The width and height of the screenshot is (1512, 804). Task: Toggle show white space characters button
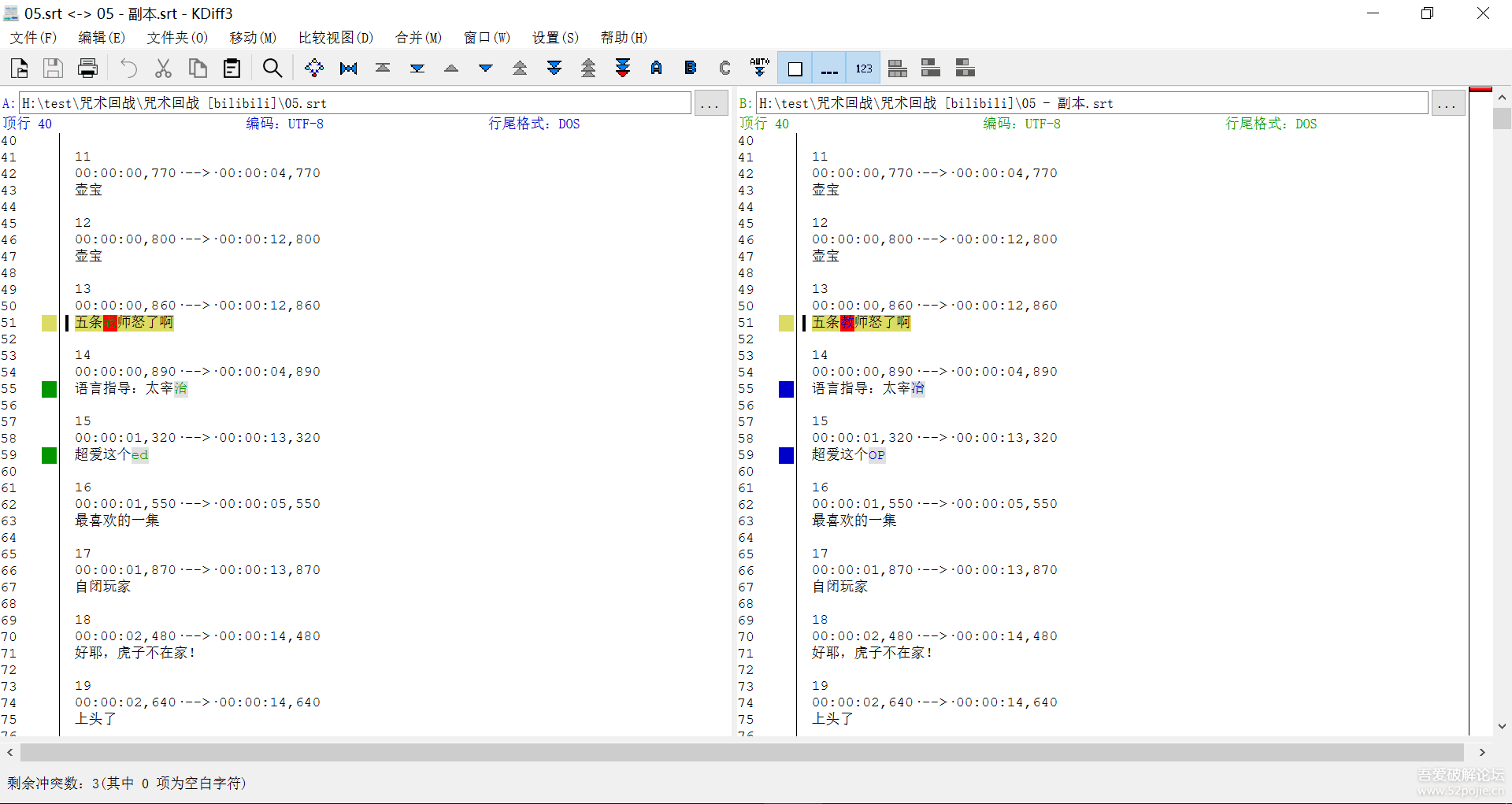coord(795,69)
